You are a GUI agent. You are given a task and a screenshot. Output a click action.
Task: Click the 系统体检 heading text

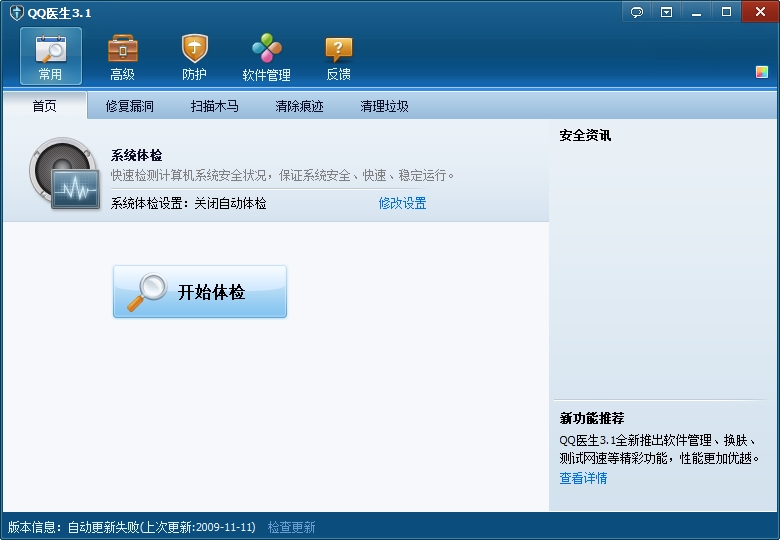(x=136, y=155)
